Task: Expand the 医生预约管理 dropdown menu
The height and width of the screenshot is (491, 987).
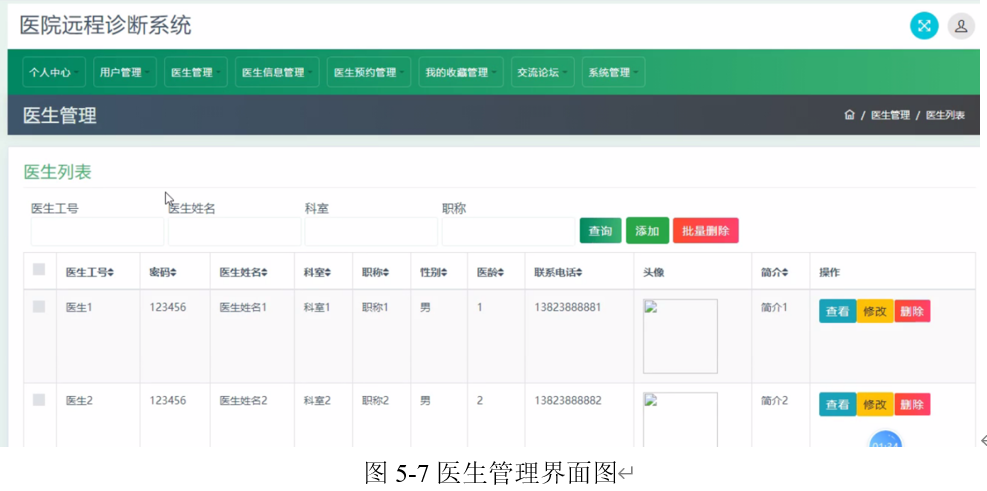Action: (369, 72)
